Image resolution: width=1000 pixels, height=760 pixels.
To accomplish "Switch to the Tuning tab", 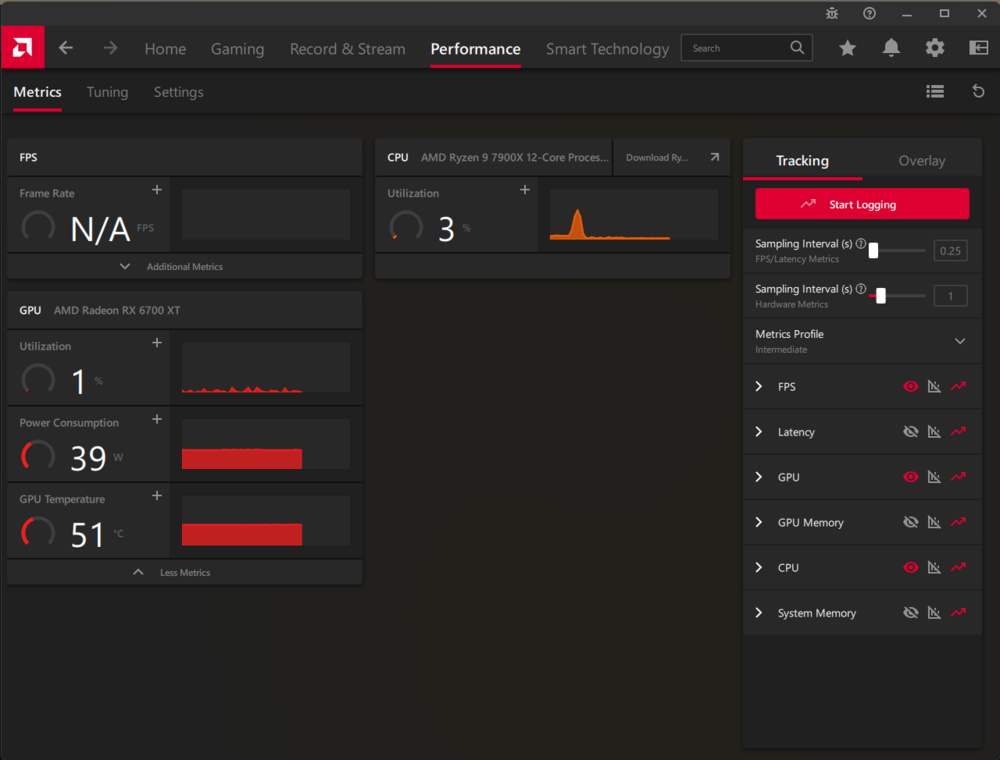I will click(107, 92).
